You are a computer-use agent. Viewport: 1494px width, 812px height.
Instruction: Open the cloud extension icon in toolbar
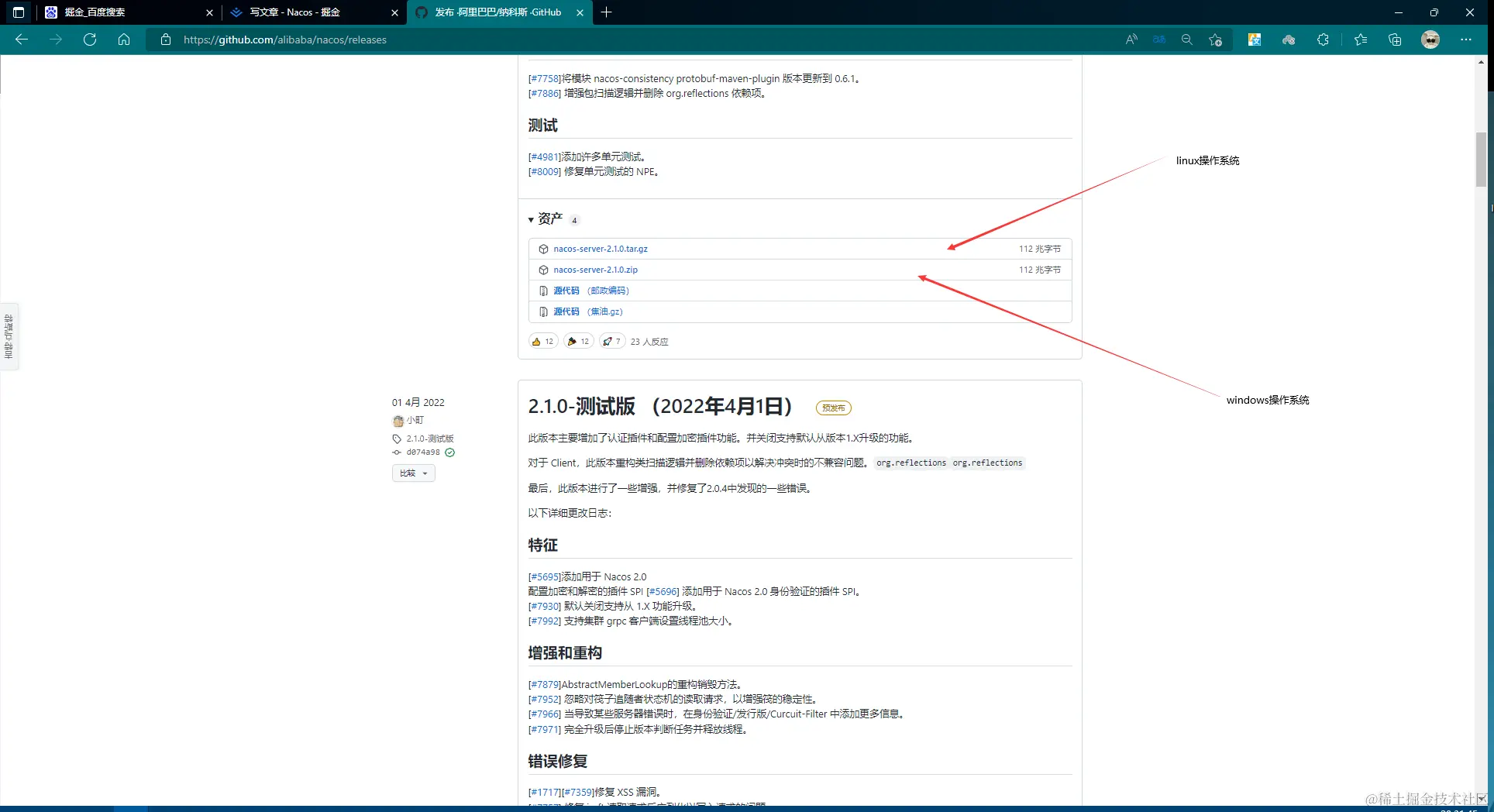pos(1289,40)
